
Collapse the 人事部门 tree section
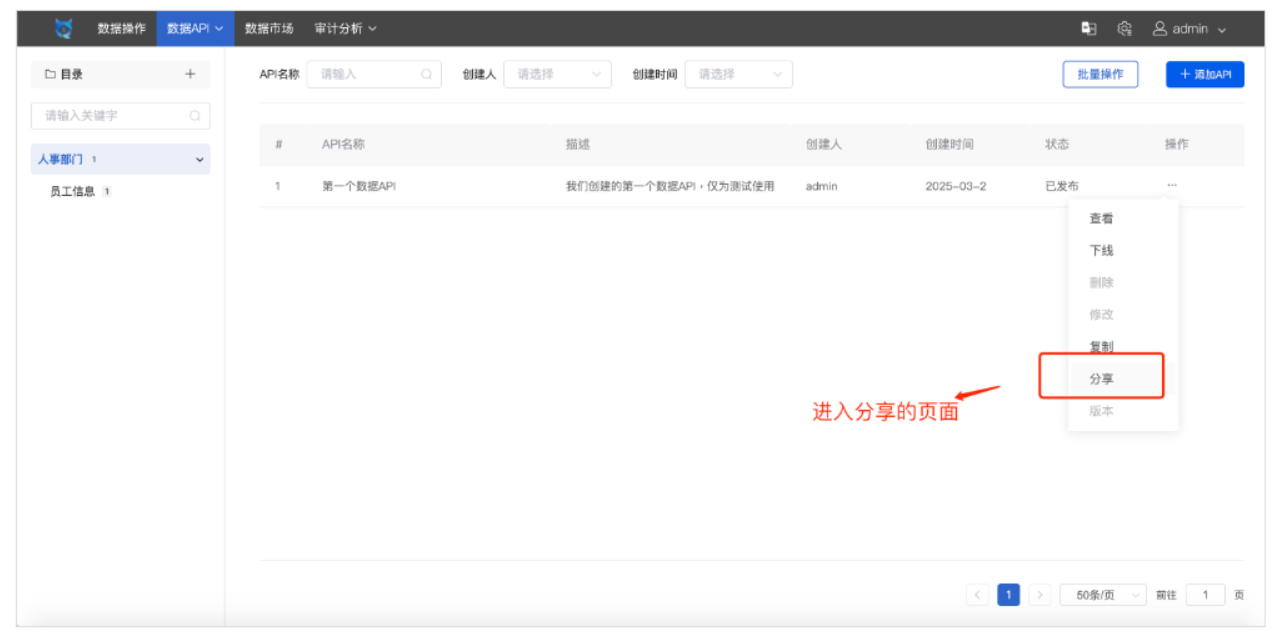tap(199, 159)
